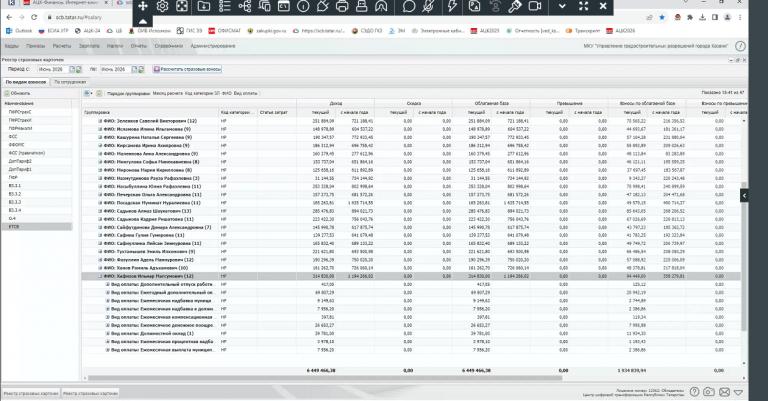Click the grid's vertical scrollbar
Viewport: 768px width, 401px height.
pos(744,258)
